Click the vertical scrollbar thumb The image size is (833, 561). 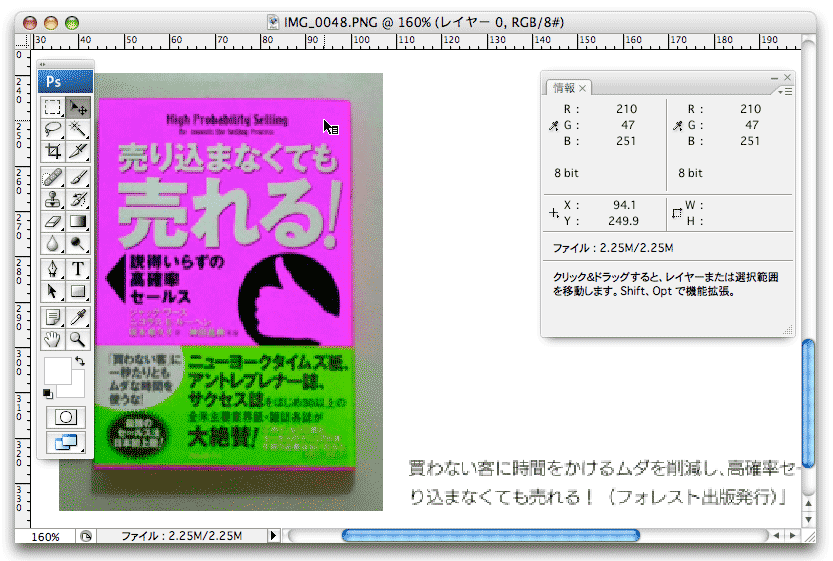click(808, 404)
